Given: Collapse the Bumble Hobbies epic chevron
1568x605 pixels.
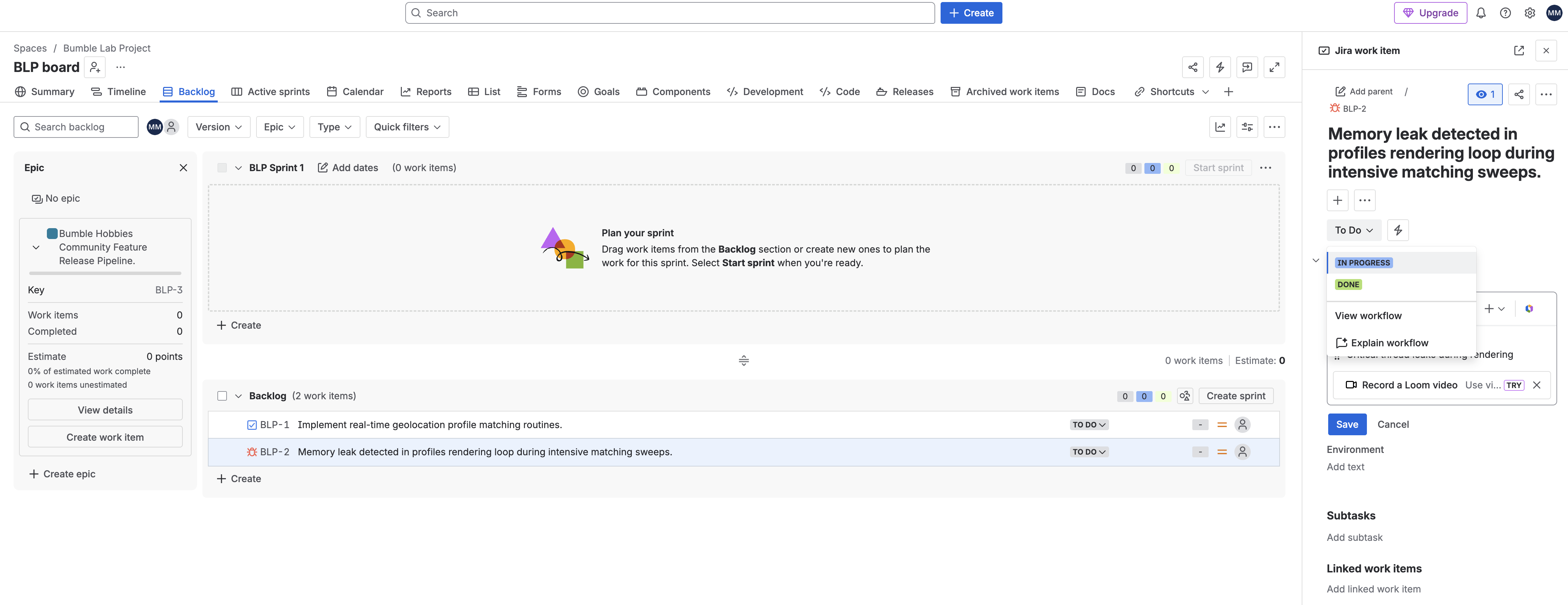Looking at the screenshot, I should click(36, 248).
